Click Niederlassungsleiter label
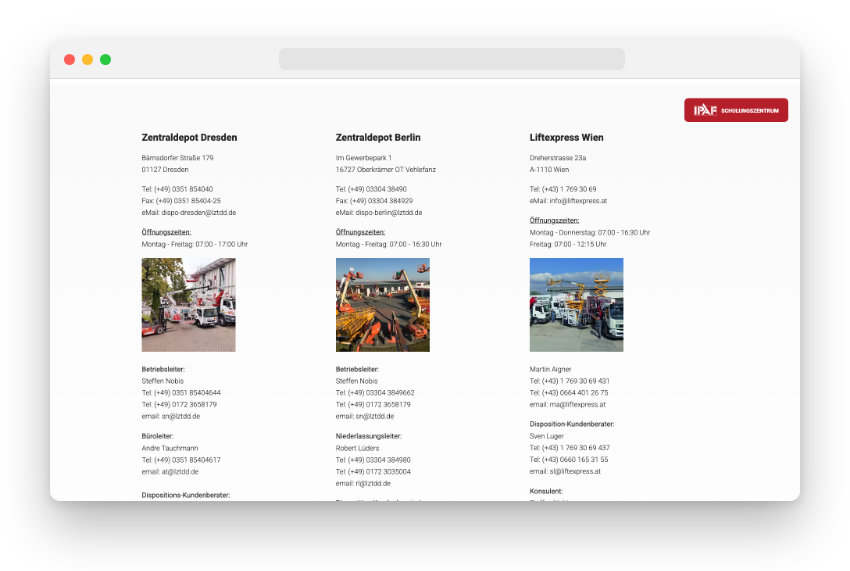The width and height of the screenshot is (850, 571). [x=369, y=436]
